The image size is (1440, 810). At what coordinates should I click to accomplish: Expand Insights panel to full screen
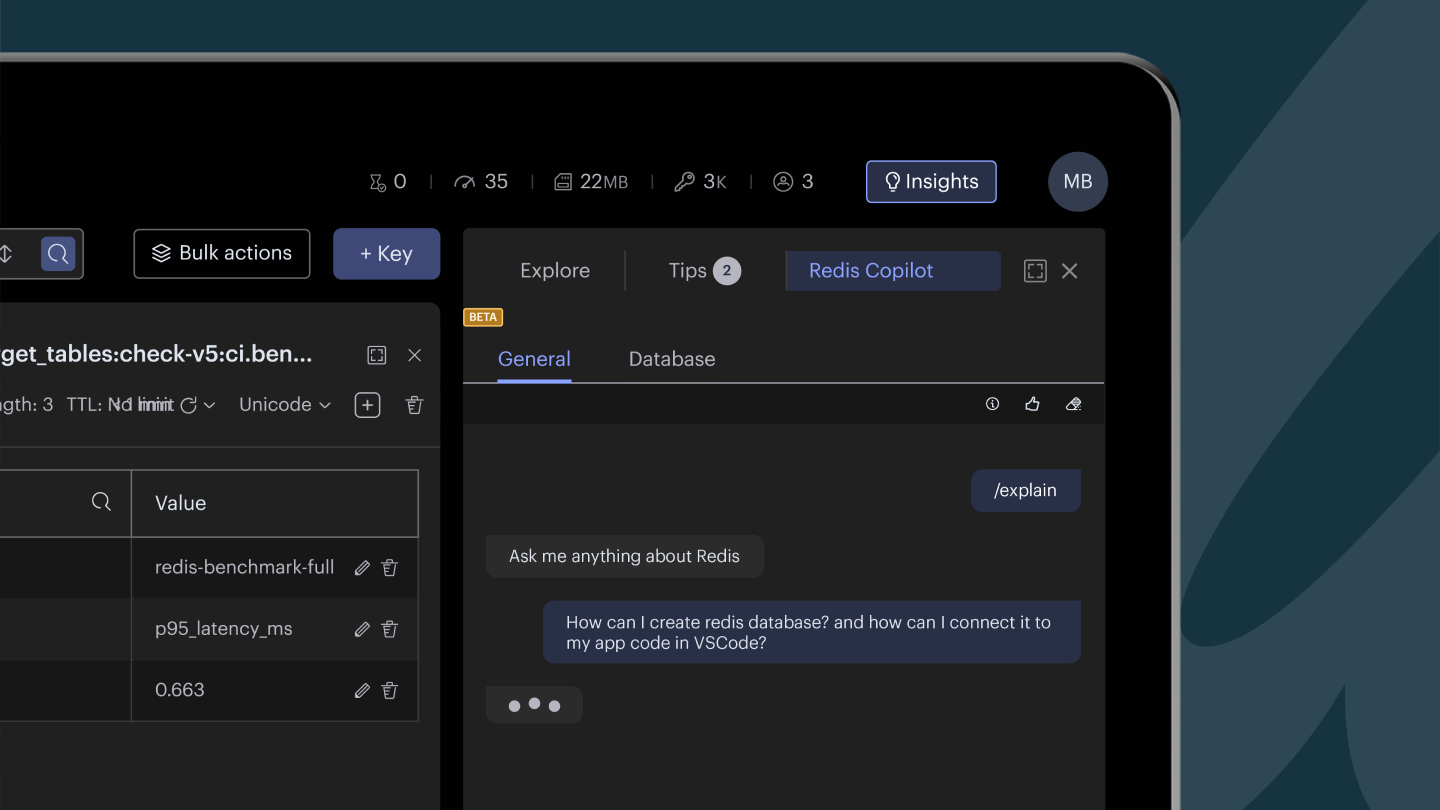pyautogui.click(x=1035, y=271)
